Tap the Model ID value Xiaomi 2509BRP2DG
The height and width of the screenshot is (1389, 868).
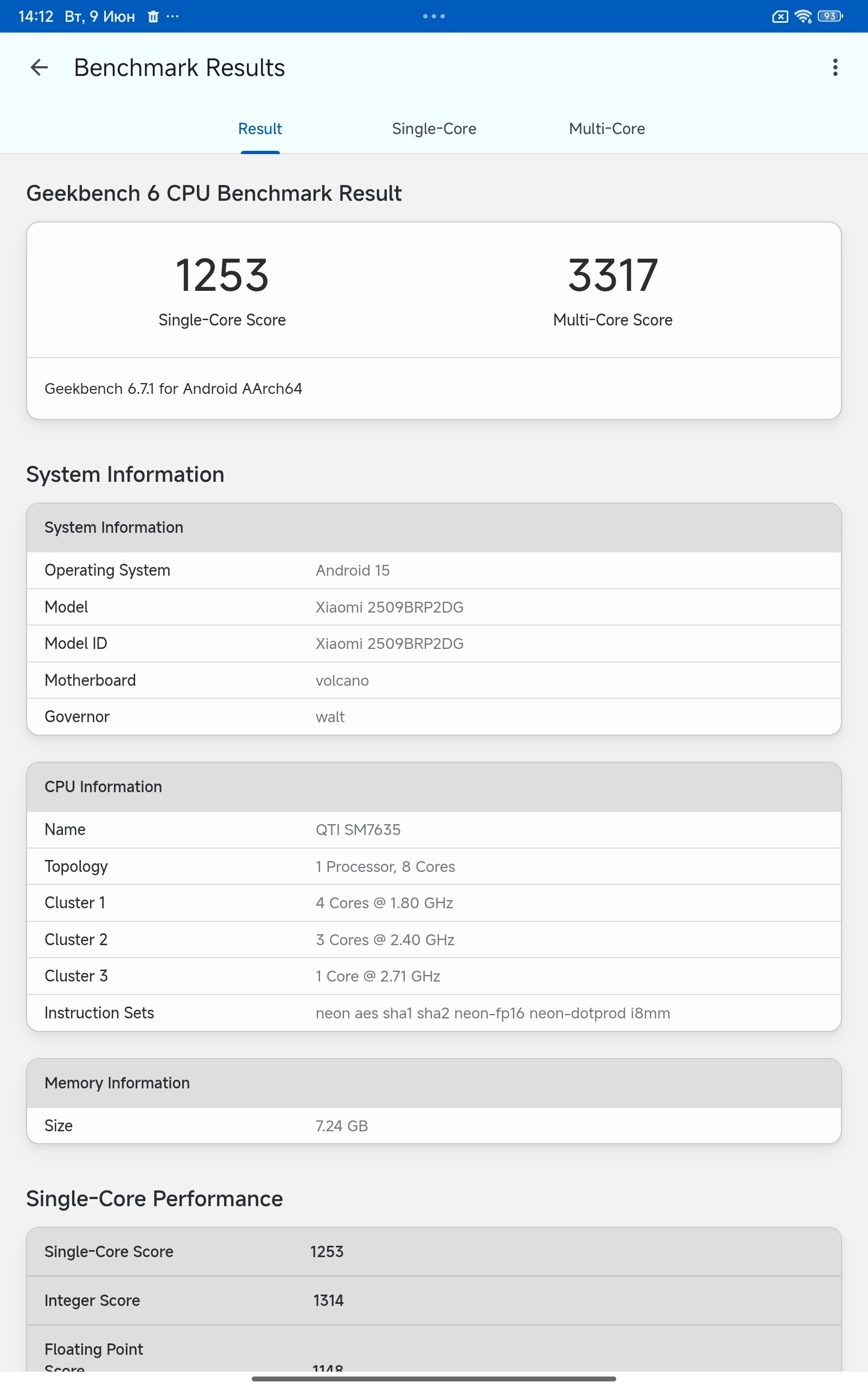point(390,643)
